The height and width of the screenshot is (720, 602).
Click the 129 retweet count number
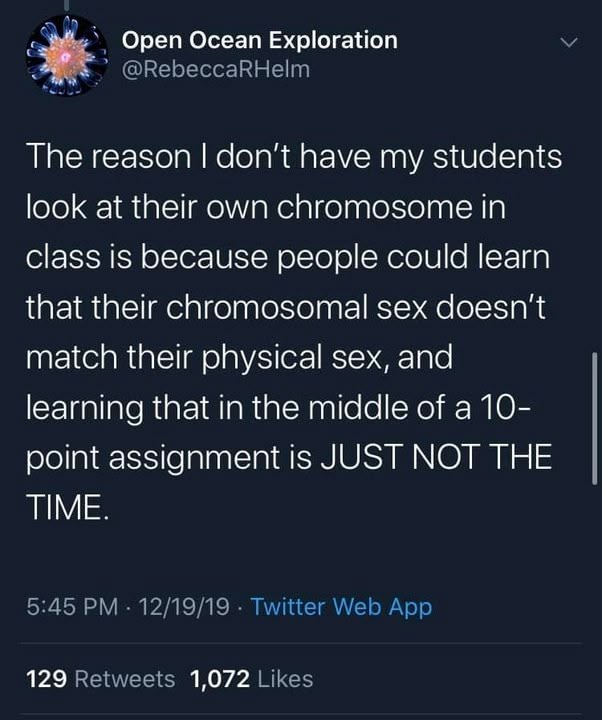pyautogui.click(x=45, y=679)
